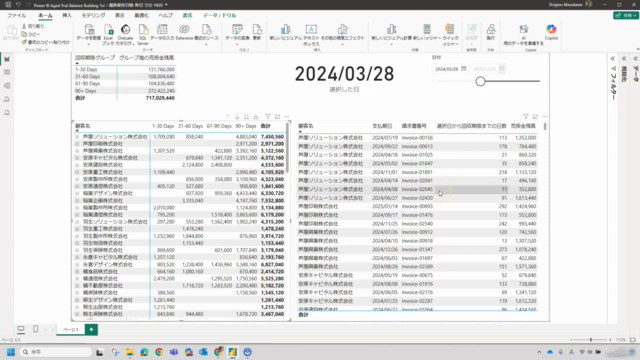Viewport: 640px width, 360px height.
Task: Click the Cut (切り取り) command
Action: tap(33, 26)
